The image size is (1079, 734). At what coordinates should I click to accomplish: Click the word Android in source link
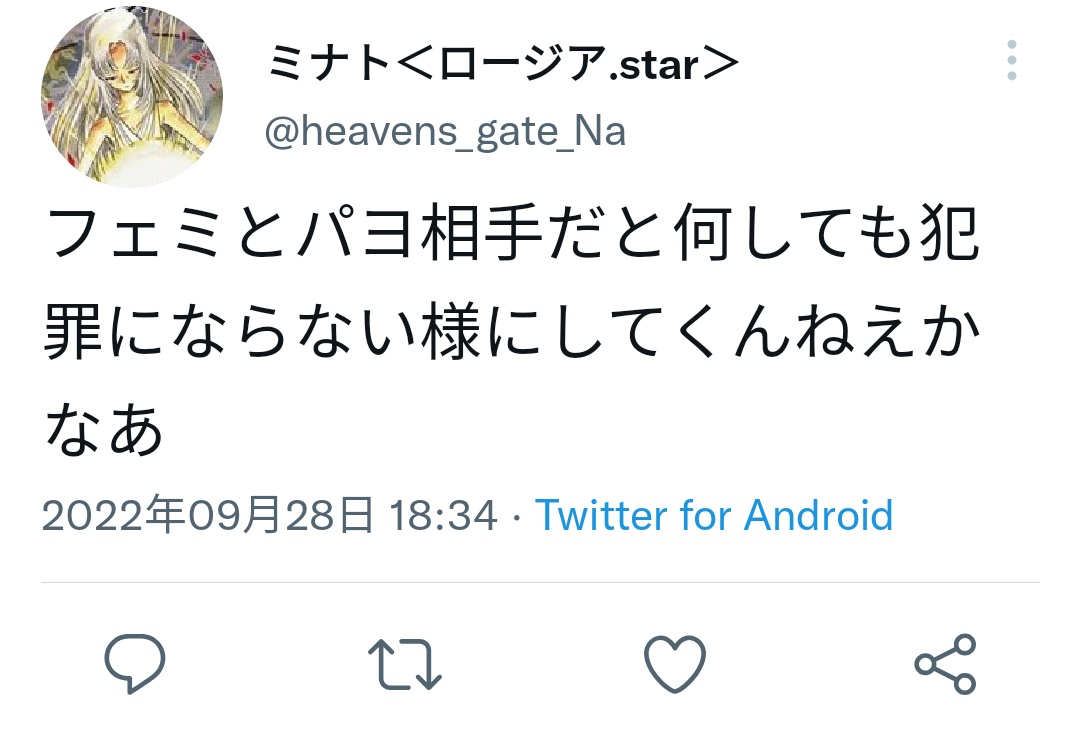pos(818,515)
